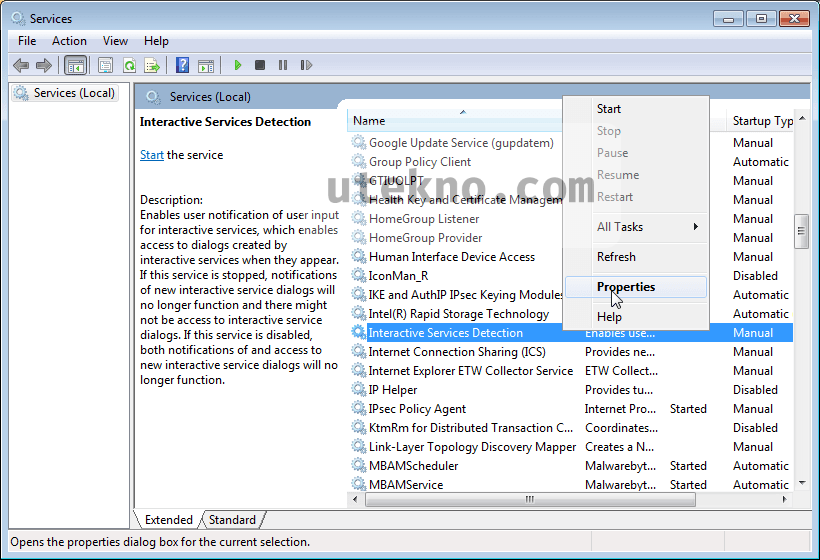This screenshot has width=820, height=560.
Task: Click vertical scrollbar up arrow
Action: pos(802,119)
